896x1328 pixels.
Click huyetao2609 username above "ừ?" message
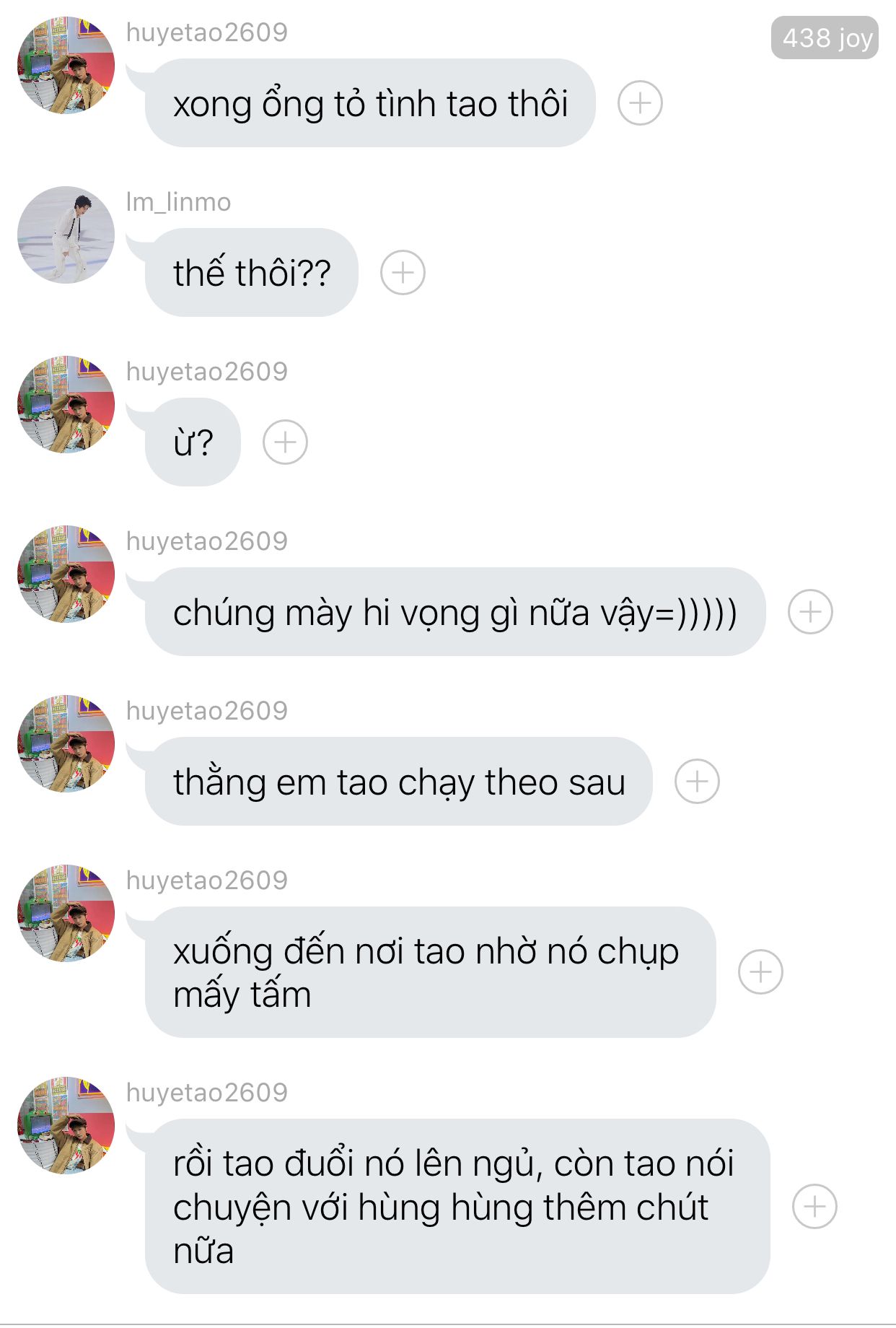pos(207,372)
